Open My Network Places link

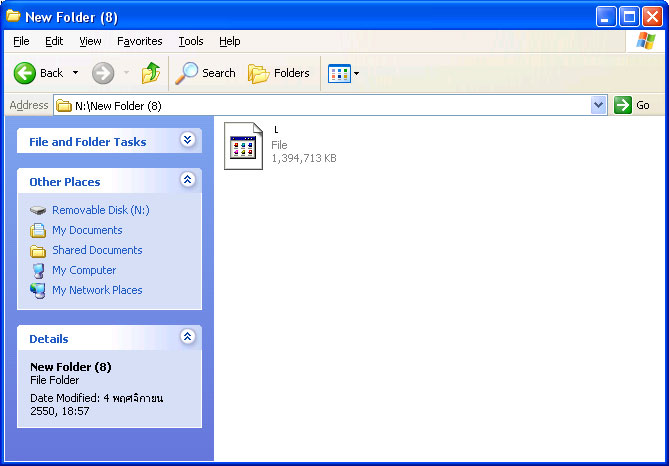pos(97,290)
